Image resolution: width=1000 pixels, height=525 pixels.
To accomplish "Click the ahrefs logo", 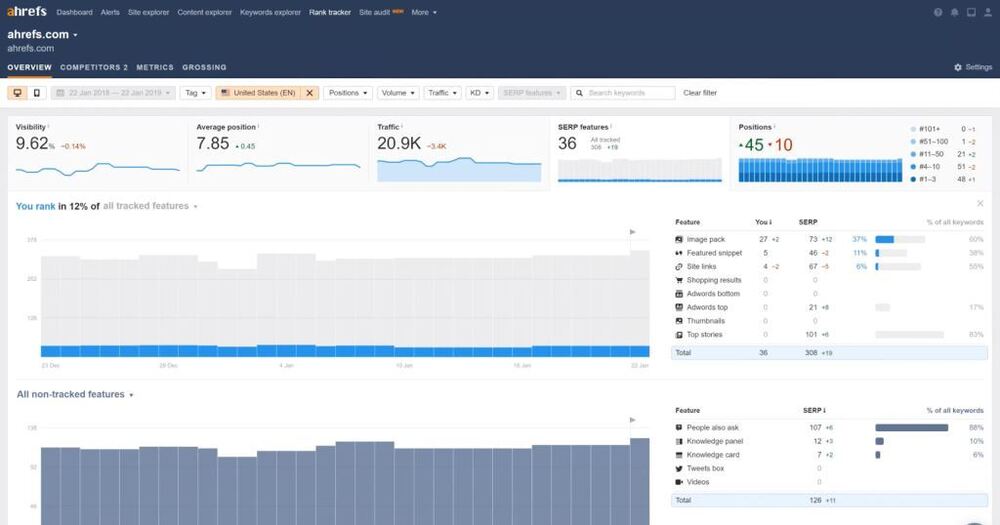I will tap(27, 11).
